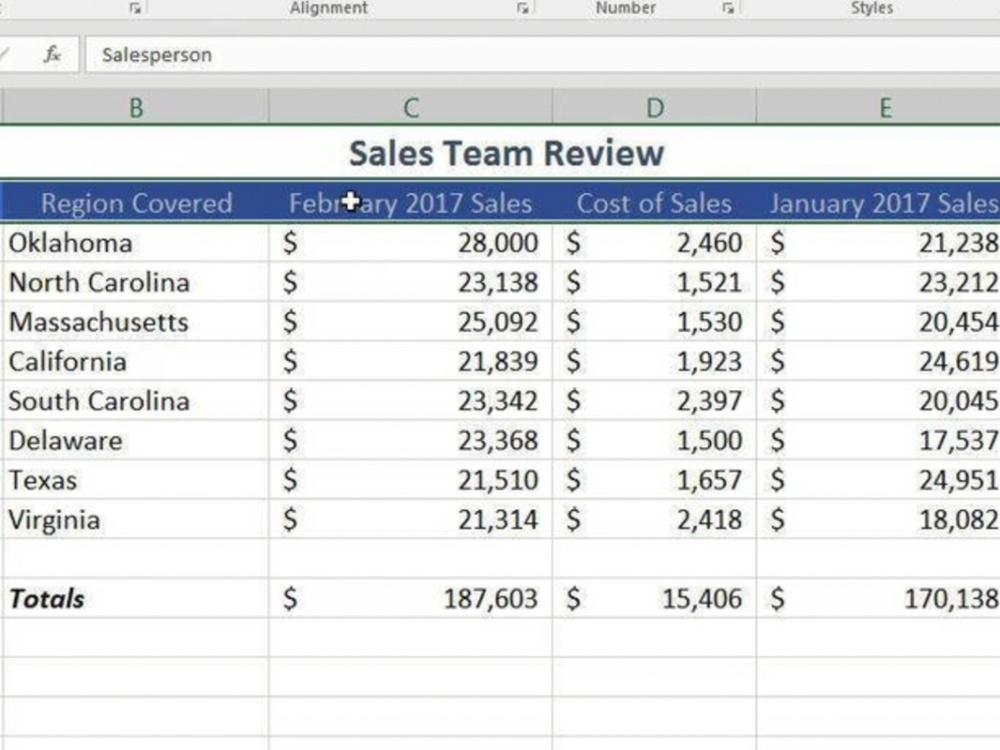Select column D header

(654, 107)
